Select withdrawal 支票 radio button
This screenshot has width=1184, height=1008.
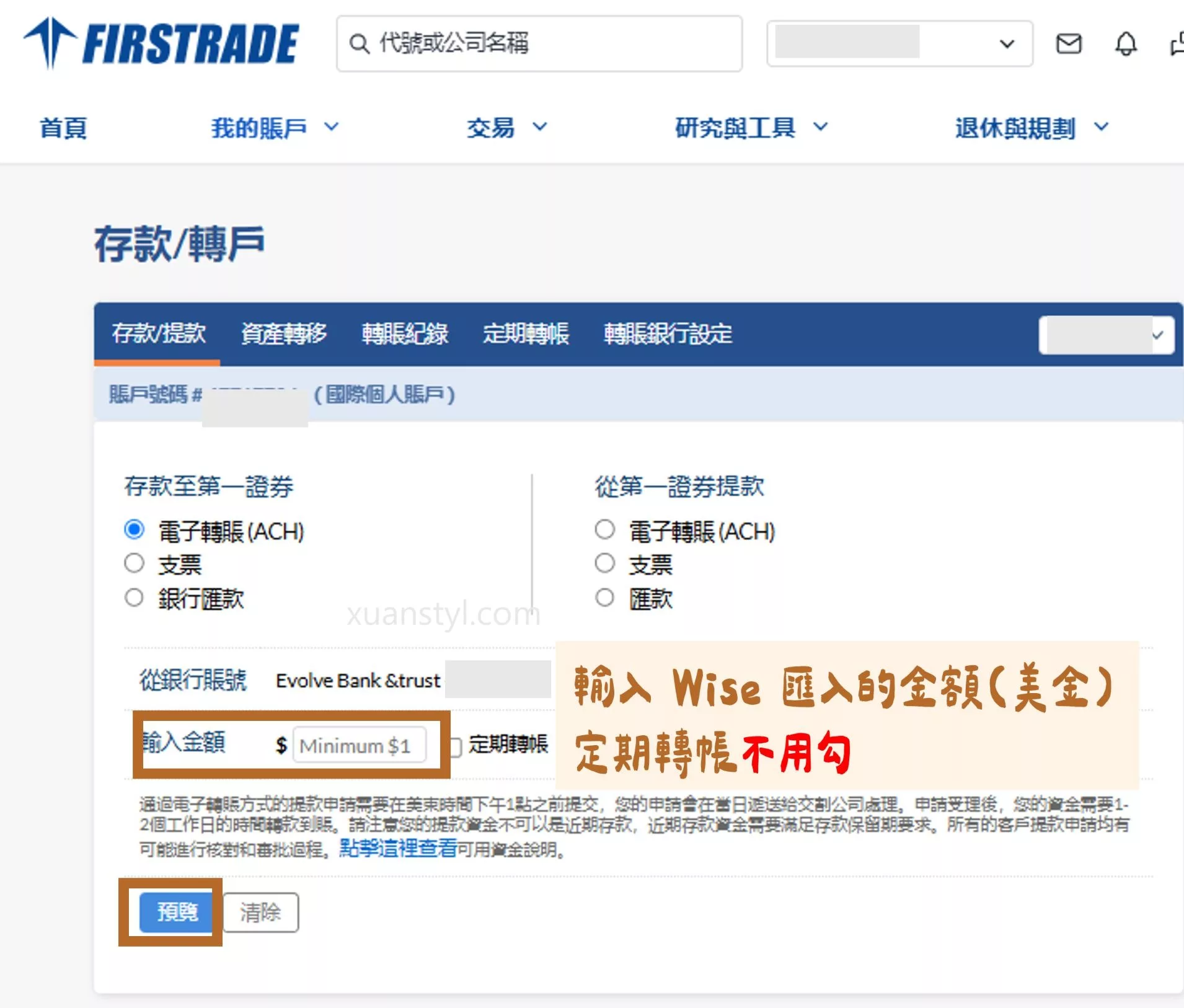point(604,564)
